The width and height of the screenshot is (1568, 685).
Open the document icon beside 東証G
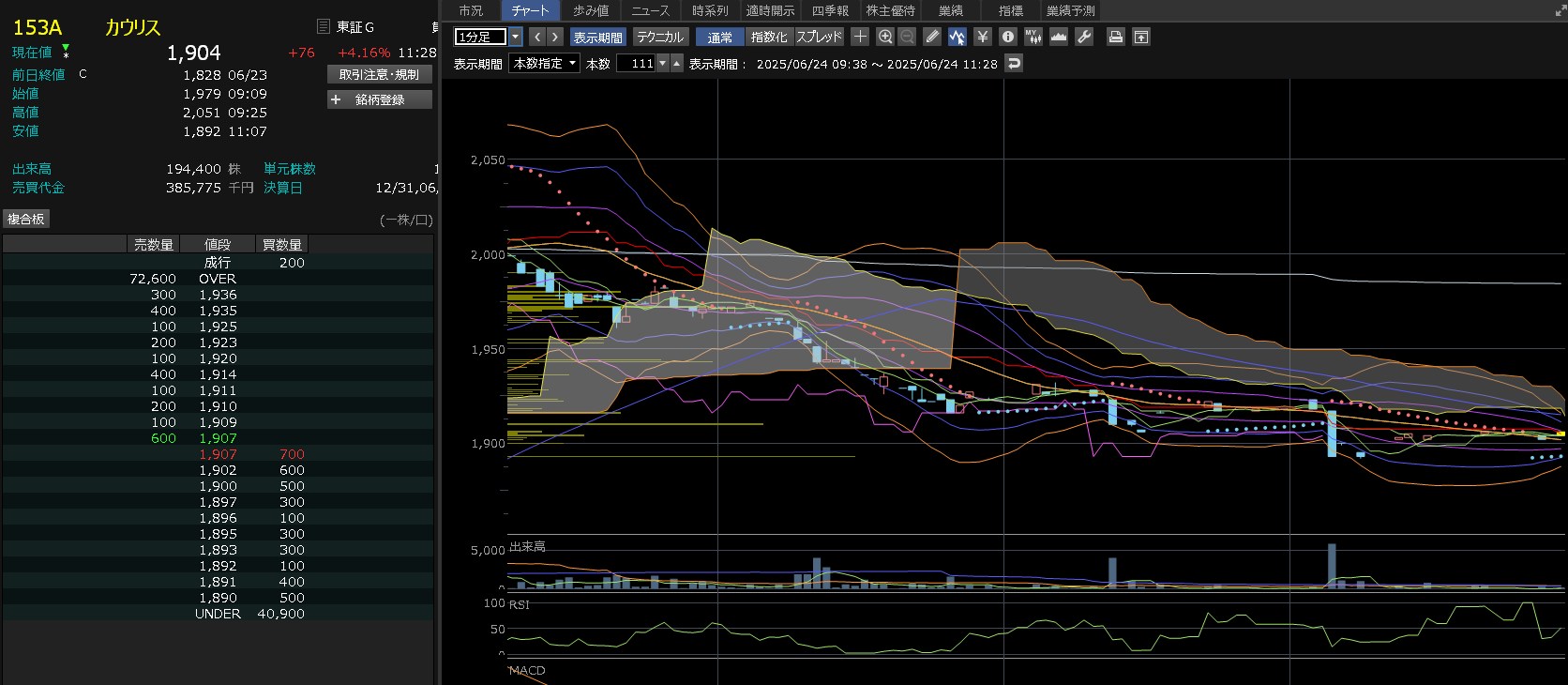tap(324, 26)
